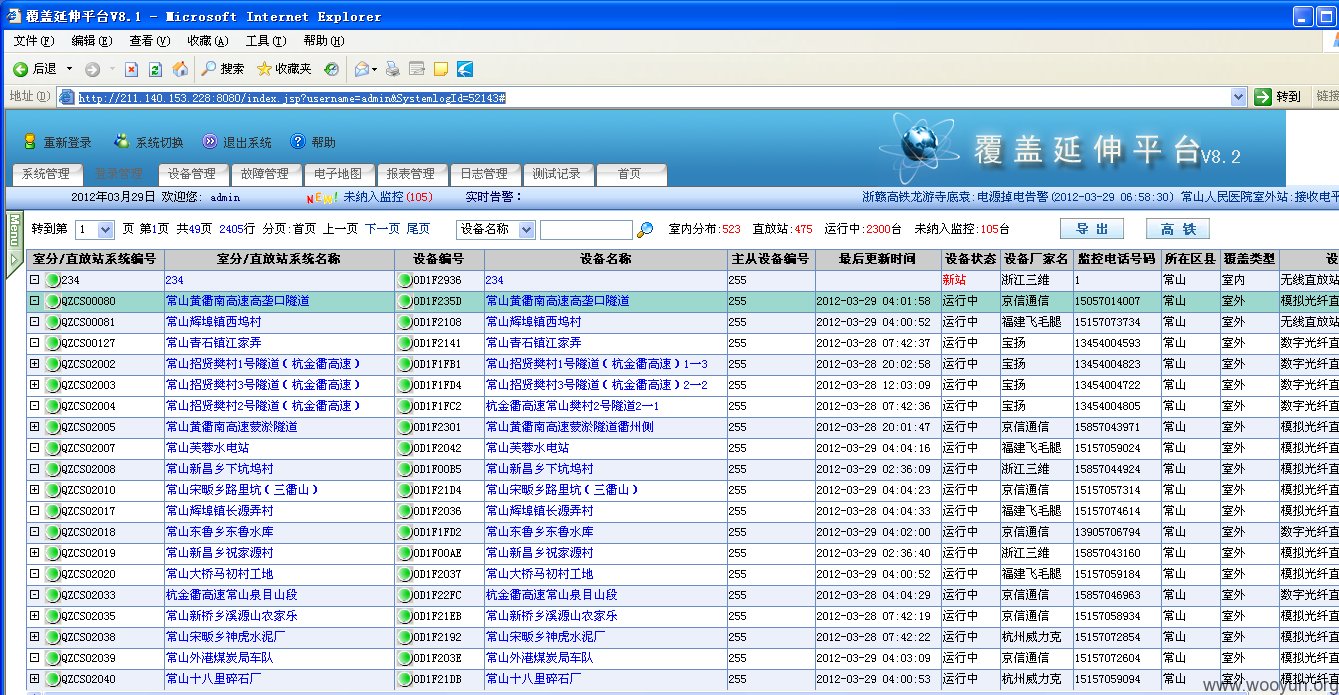Open the 设备名称 search field dropdown
This screenshot has height=695, width=1339.
(x=527, y=229)
